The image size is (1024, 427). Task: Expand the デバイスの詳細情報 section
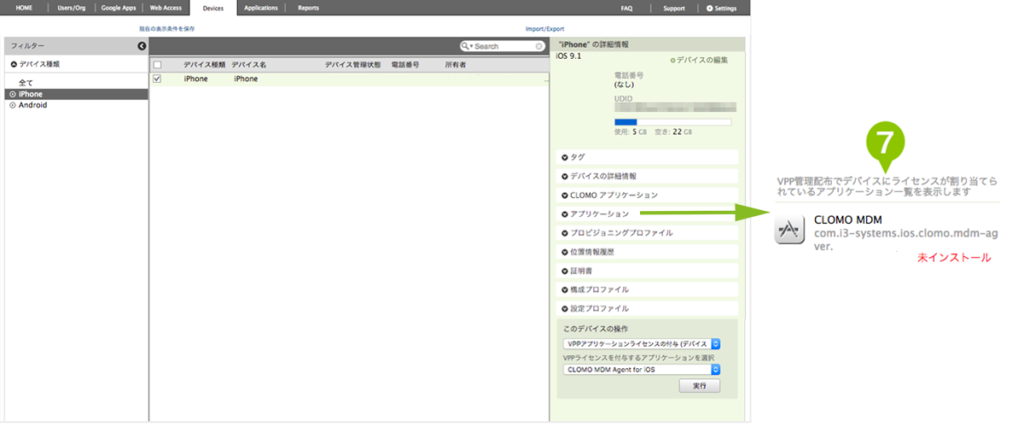click(x=647, y=176)
